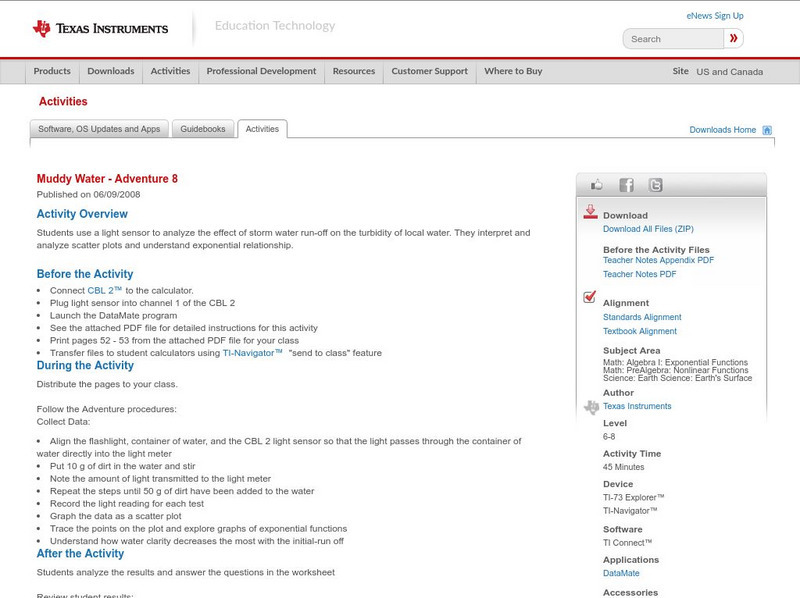Click the red Activities page heading
This screenshot has width=800, height=598.
click(63, 102)
